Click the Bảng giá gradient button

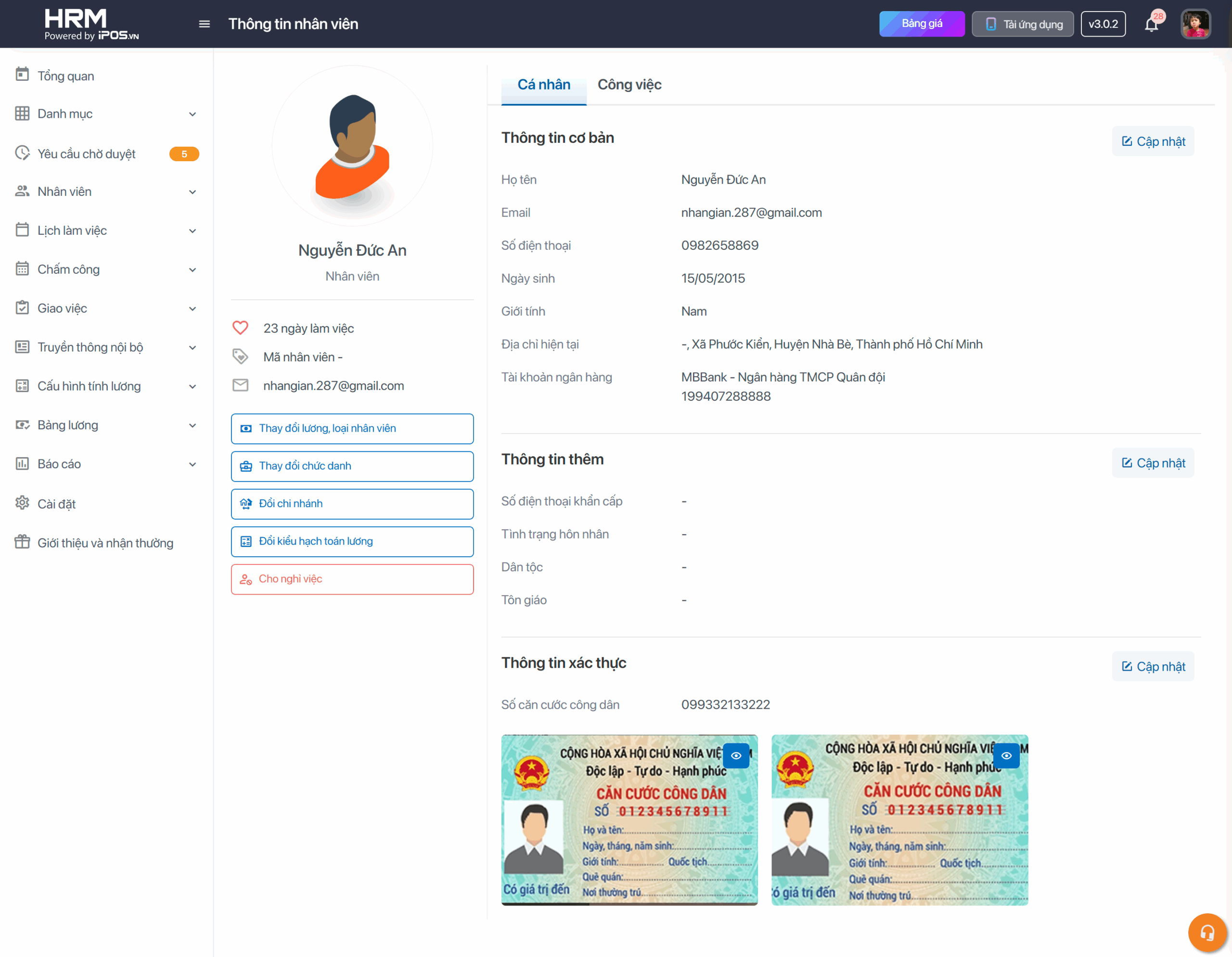921,24
